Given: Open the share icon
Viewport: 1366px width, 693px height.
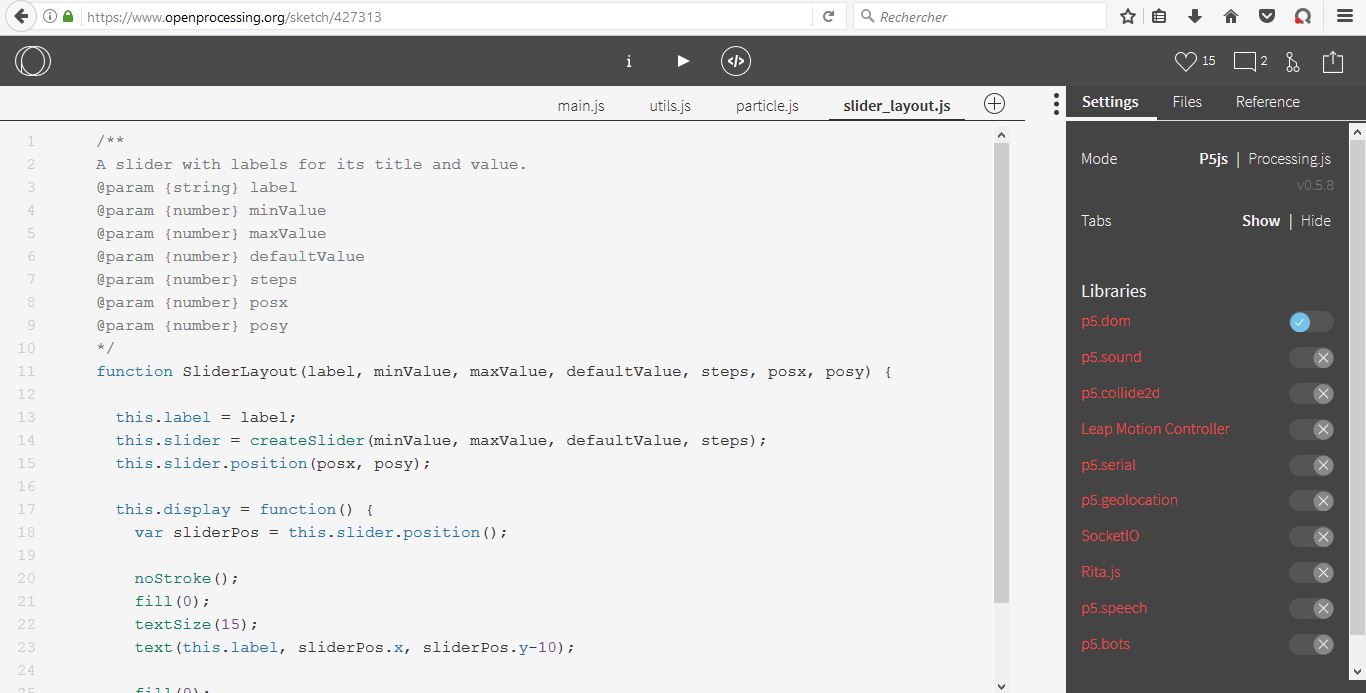Looking at the screenshot, I should pos(1333,62).
